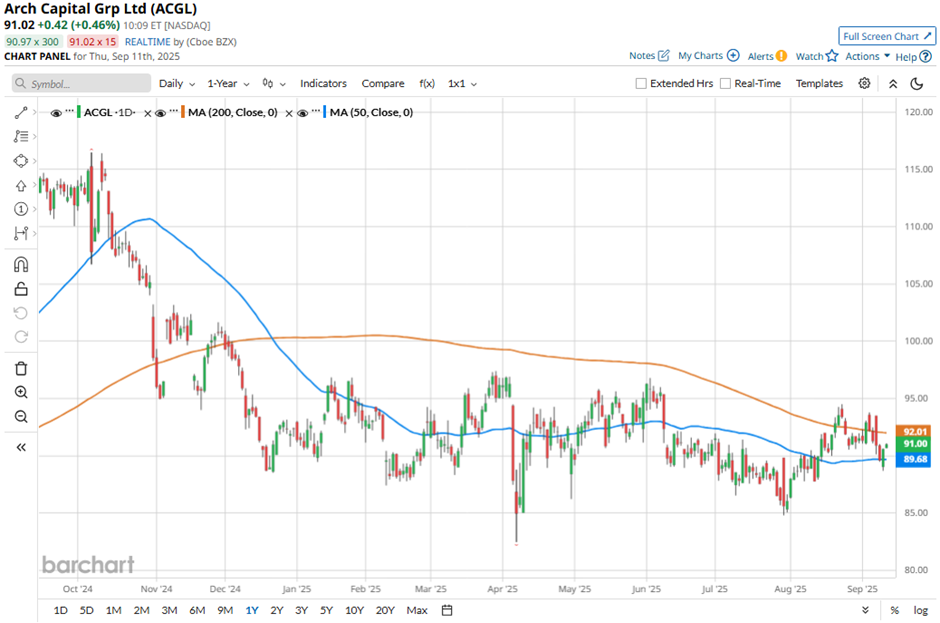This screenshot has height=623, width=940.
Task: Open ACGL series options ellipsis
Action: tap(70, 111)
